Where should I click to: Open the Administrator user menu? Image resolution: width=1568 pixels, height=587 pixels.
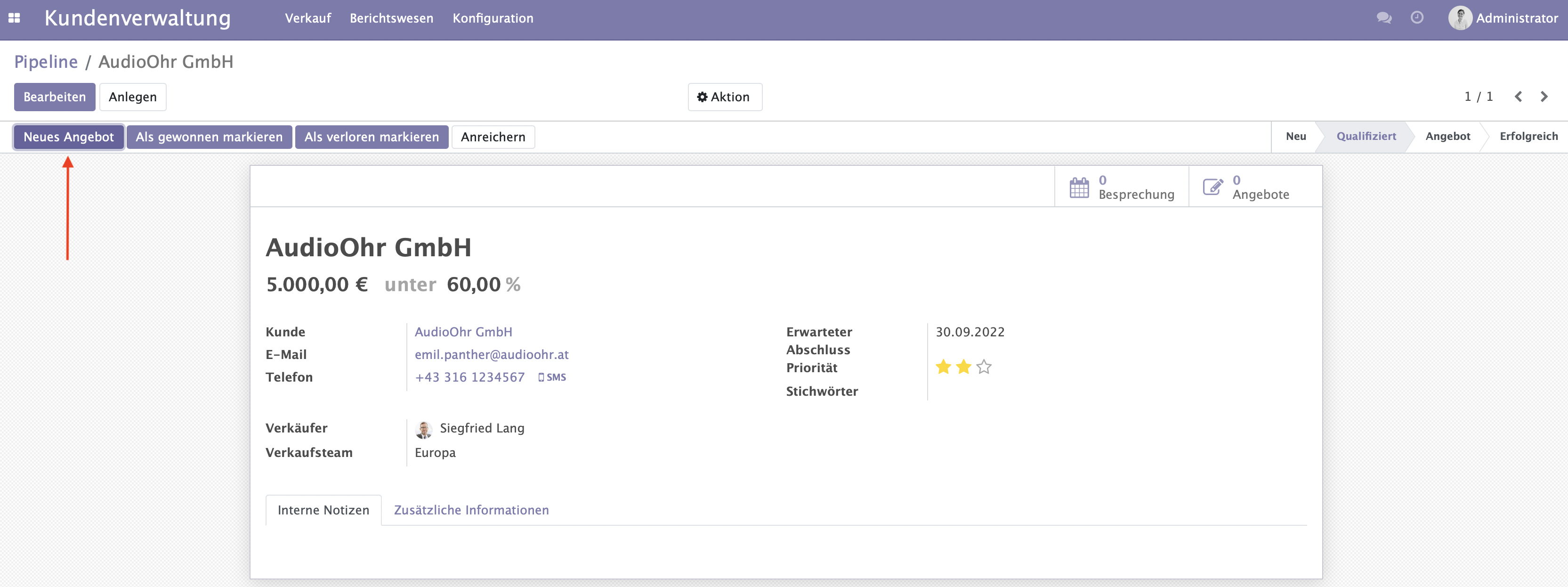tap(1503, 18)
